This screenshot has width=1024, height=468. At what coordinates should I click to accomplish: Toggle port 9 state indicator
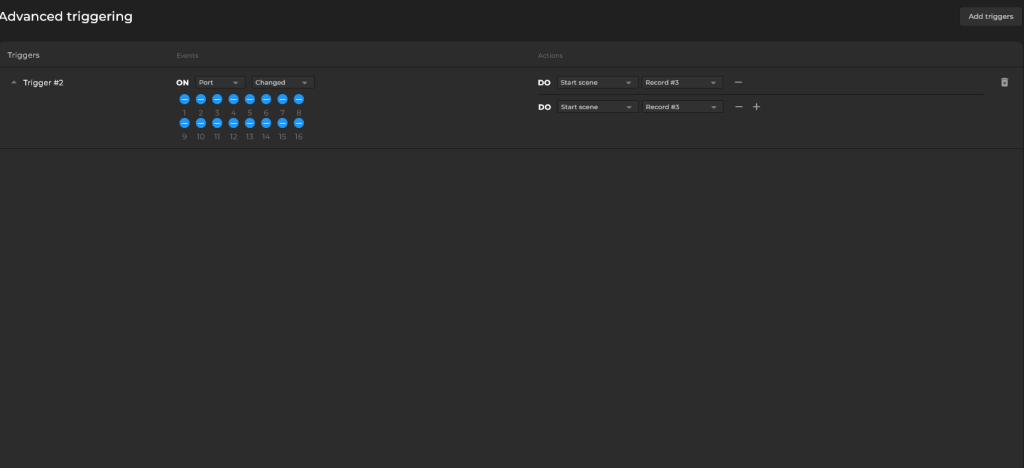click(185, 123)
